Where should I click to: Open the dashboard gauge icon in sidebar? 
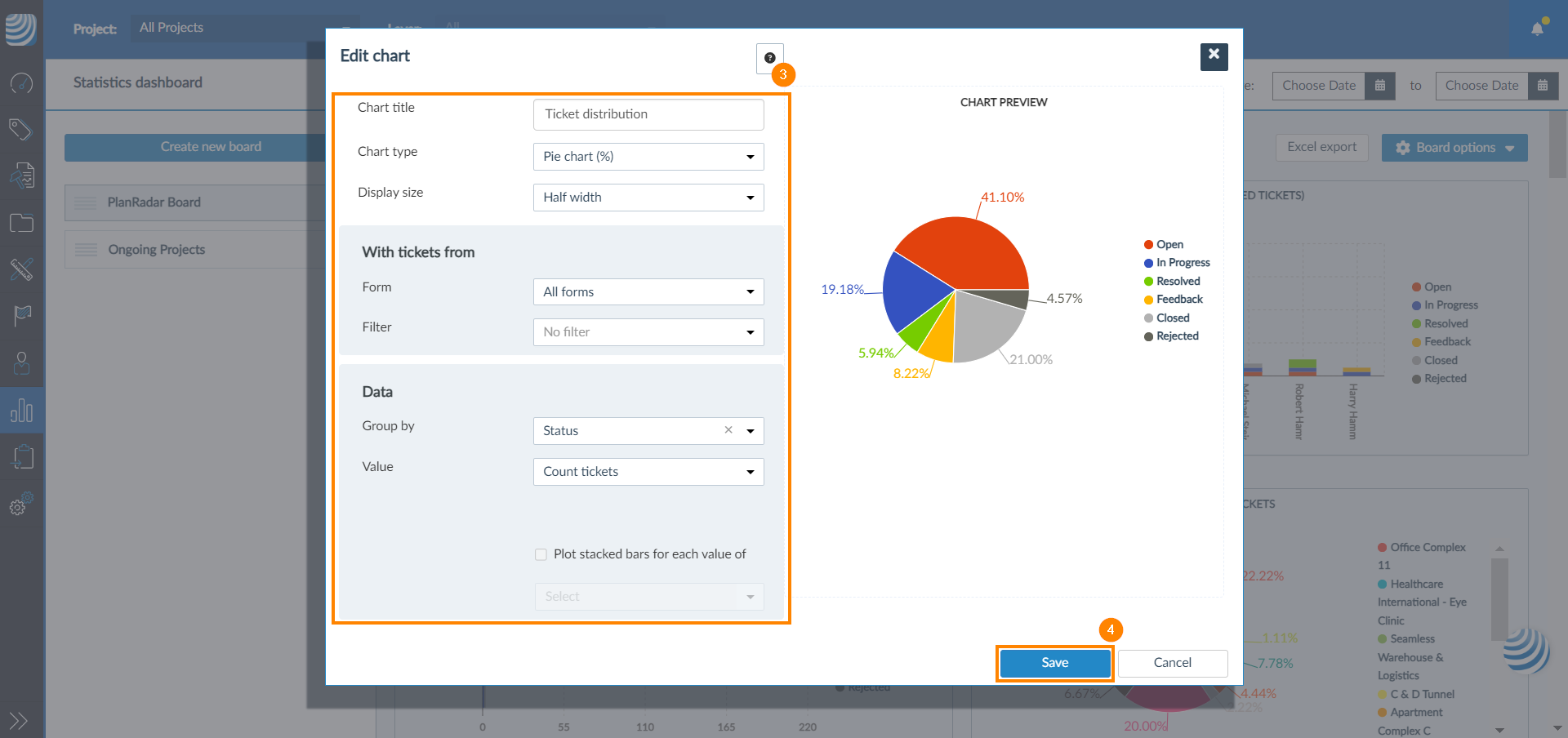22,83
